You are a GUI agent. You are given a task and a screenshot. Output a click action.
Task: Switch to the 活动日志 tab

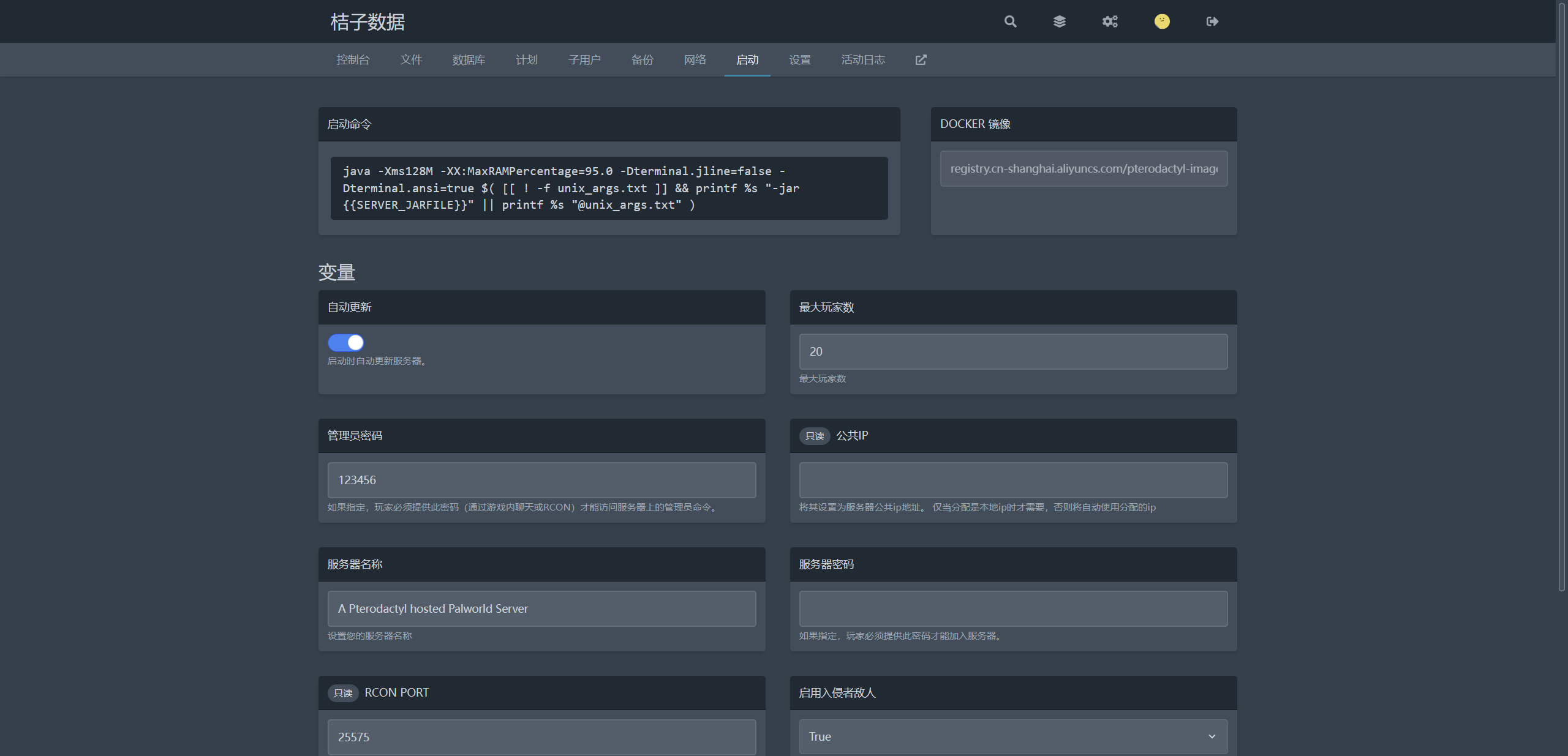click(x=863, y=59)
